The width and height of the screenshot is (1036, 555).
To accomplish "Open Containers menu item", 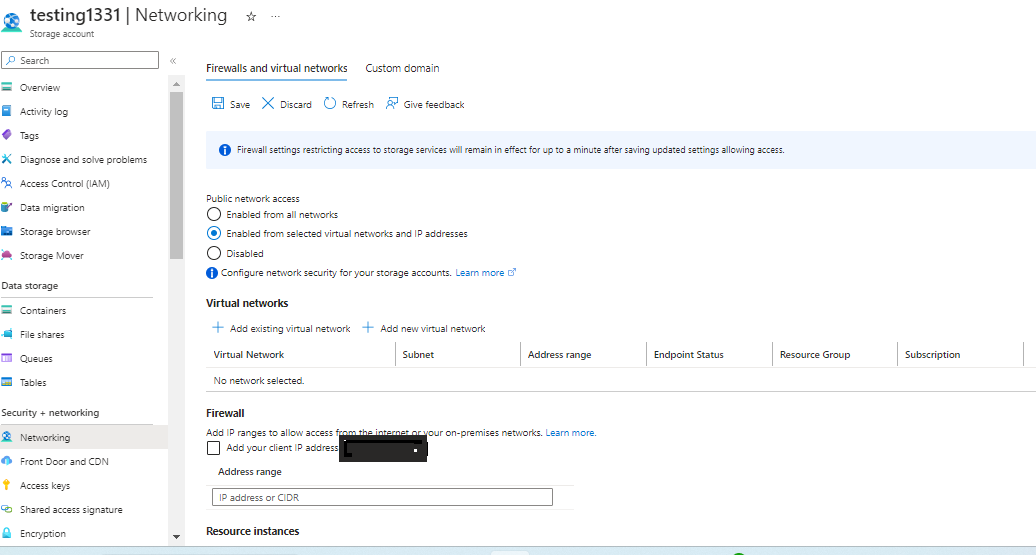I will [x=43, y=311].
